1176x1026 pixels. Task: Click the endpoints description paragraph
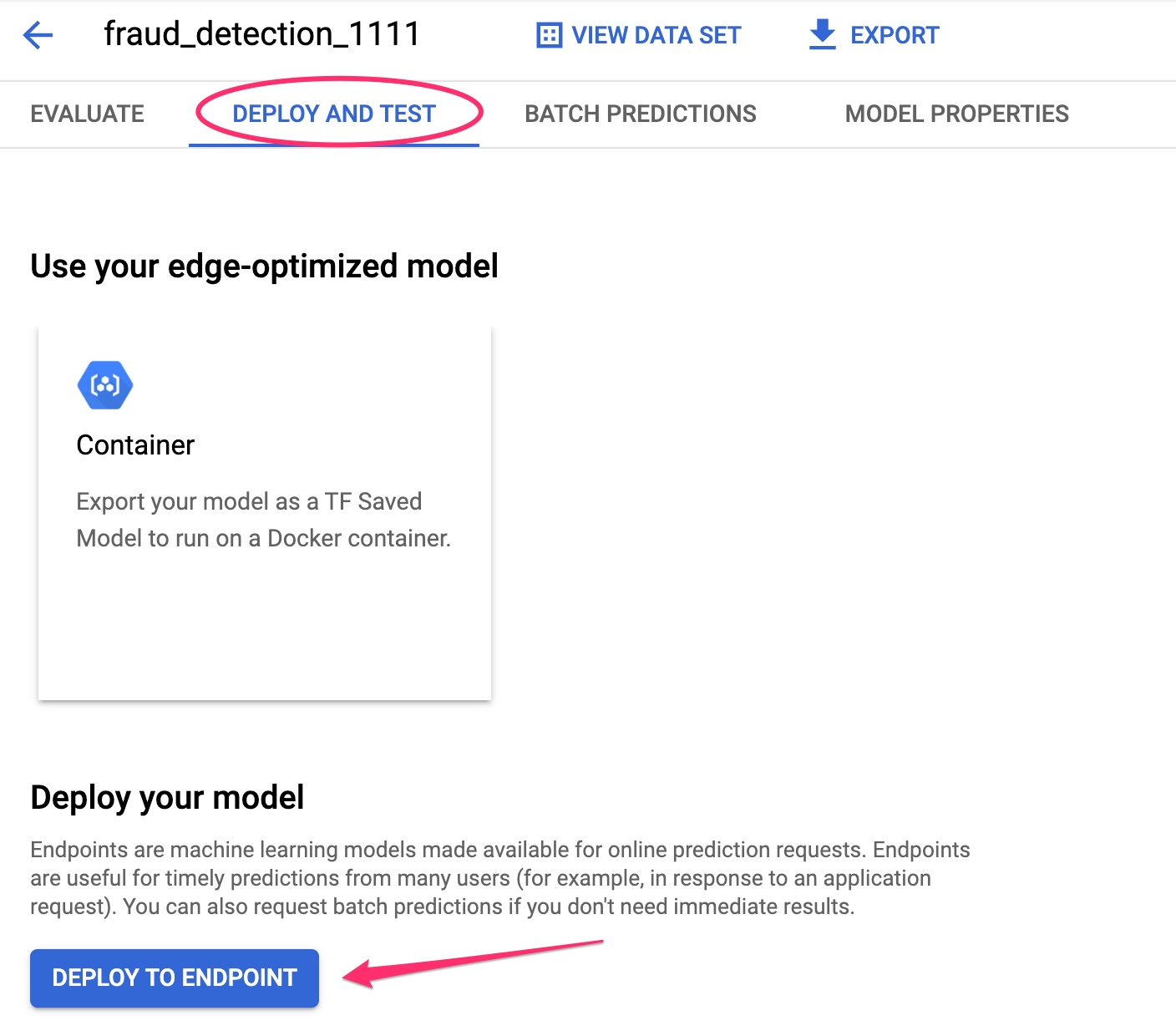click(499, 878)
